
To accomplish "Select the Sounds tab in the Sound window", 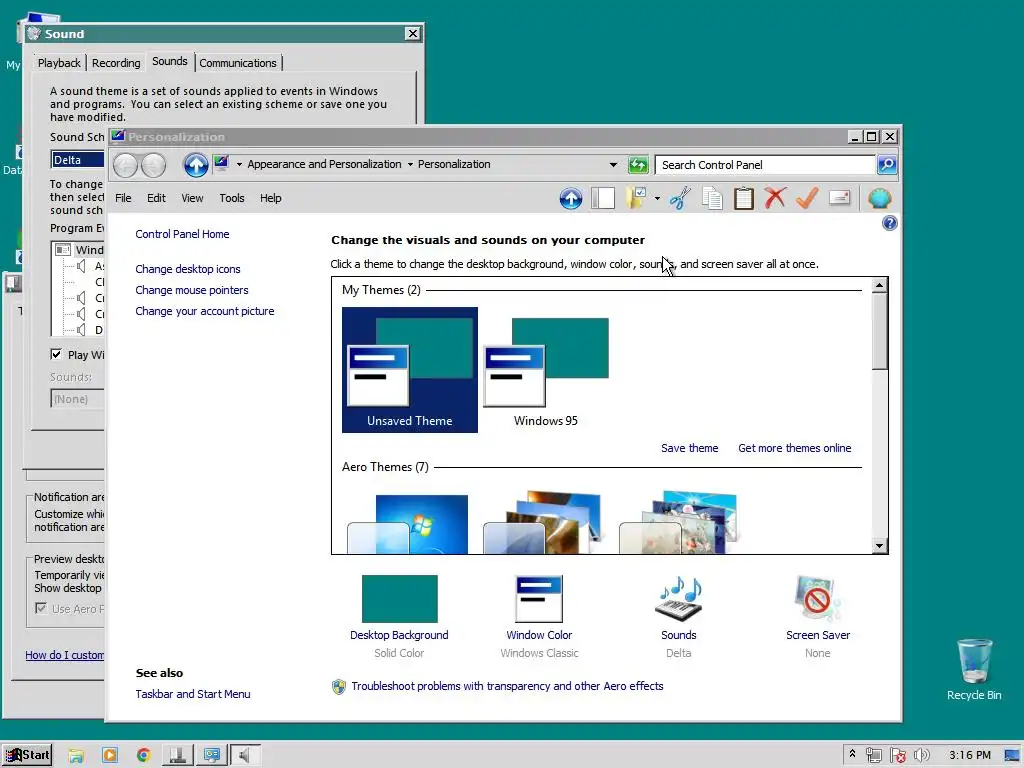I will pyautogui.click(x=170, y=61).
